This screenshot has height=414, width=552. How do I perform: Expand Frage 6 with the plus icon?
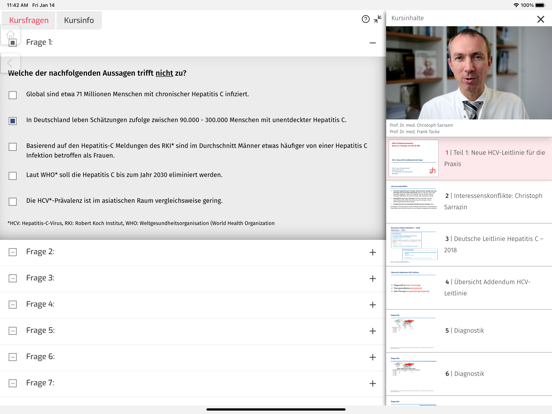click(x=372, y=357)
